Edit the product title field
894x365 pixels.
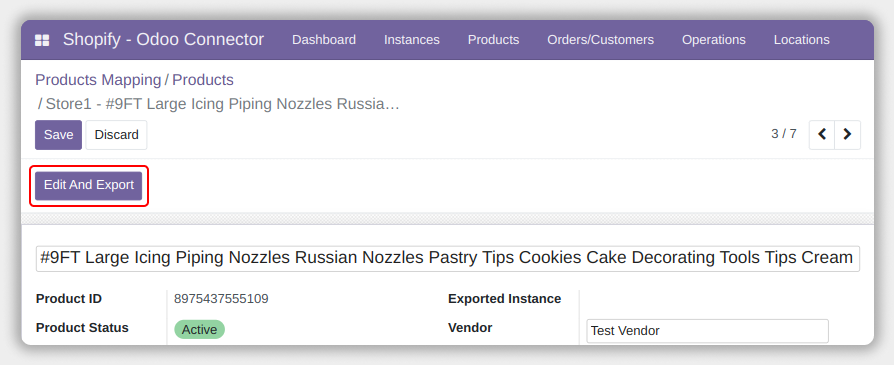[448, 258]
